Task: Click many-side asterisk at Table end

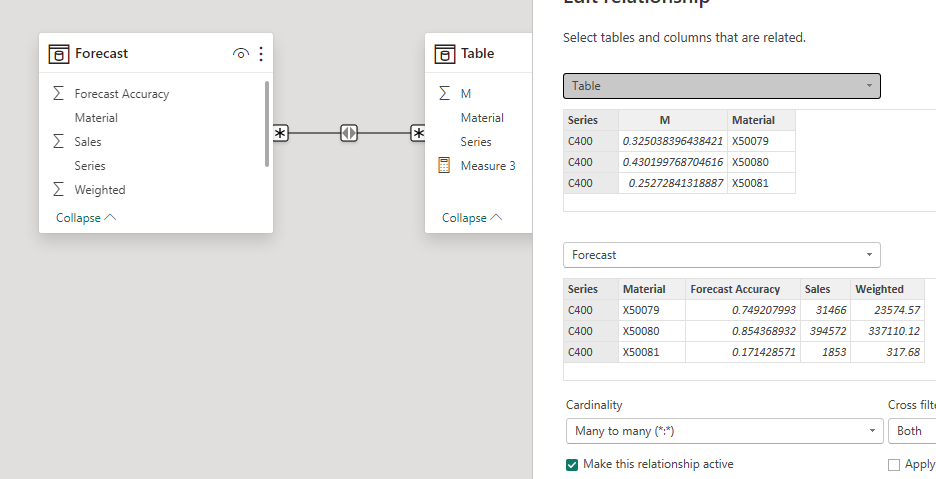Action: (418, 133)
